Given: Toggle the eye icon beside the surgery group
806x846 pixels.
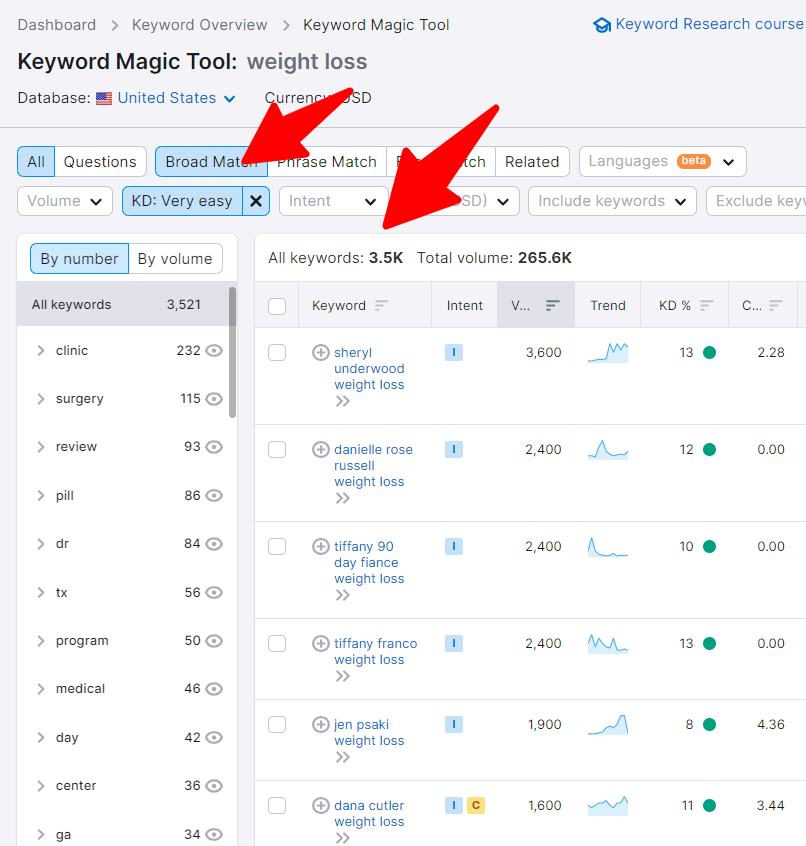Looking at the screenshot, I should click(x=213, y=398).
